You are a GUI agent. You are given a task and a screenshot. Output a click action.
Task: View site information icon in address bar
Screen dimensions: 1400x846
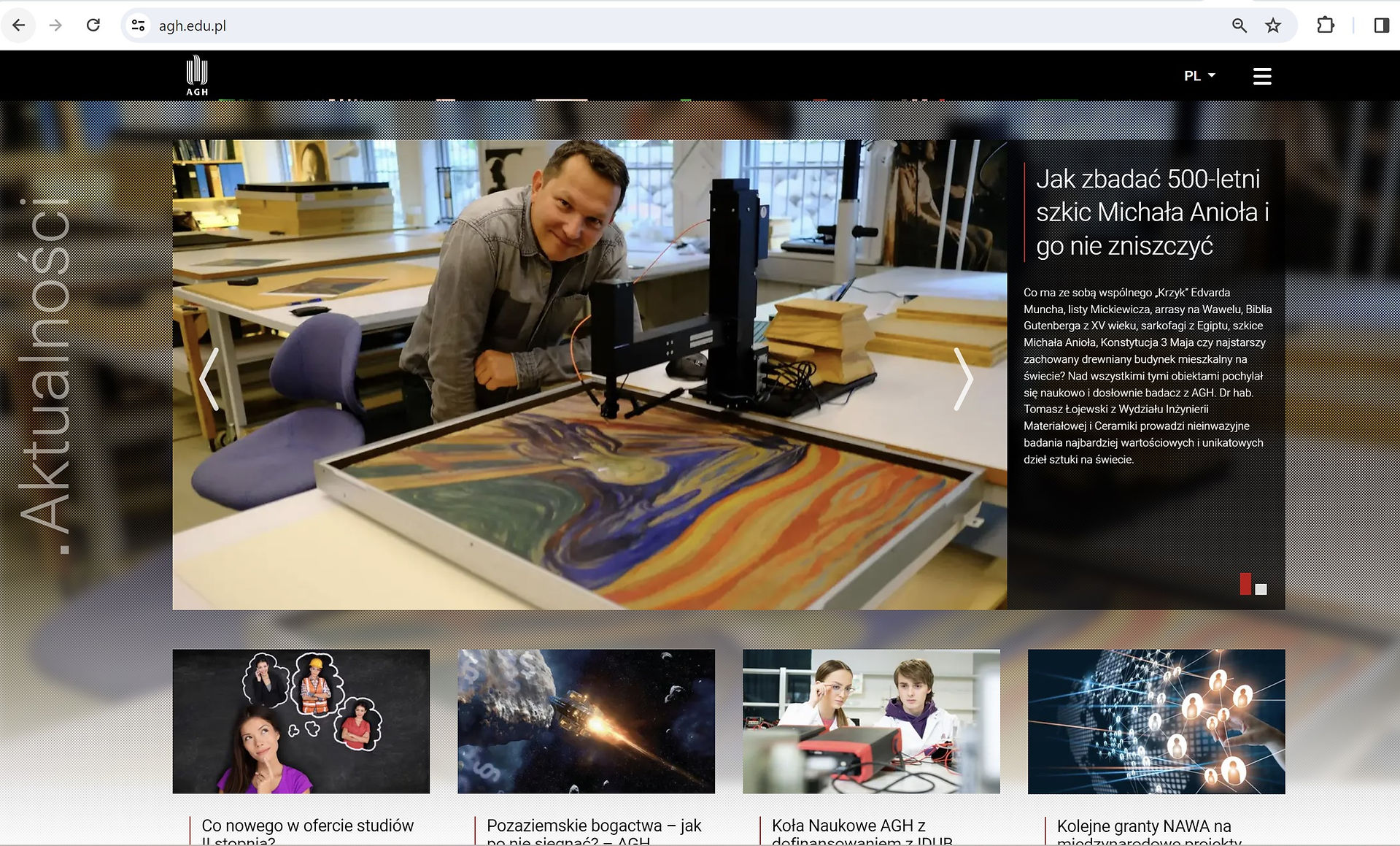138,26
